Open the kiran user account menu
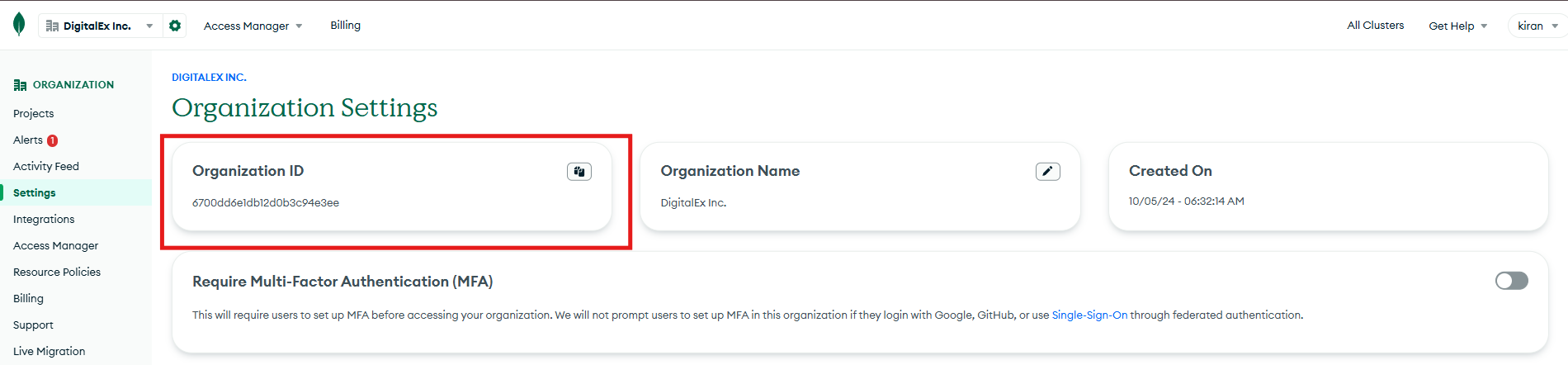This screenshot has width=1568, height=365. pyautogui.click(x=1537, y=26)
